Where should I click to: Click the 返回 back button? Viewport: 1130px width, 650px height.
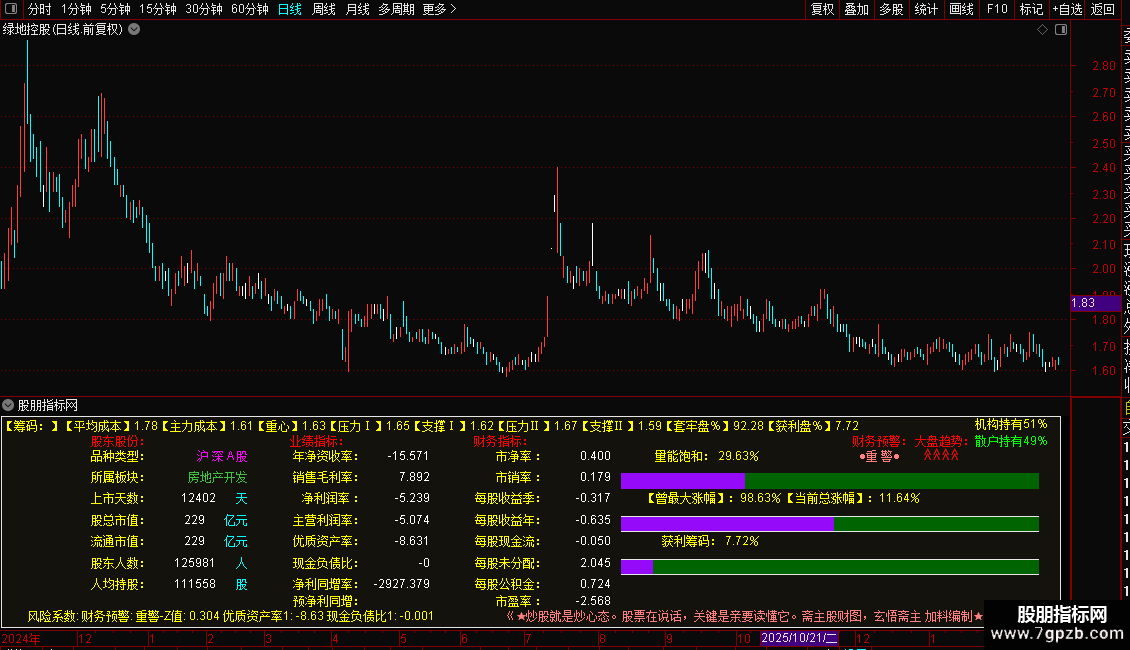point(1103,9)
